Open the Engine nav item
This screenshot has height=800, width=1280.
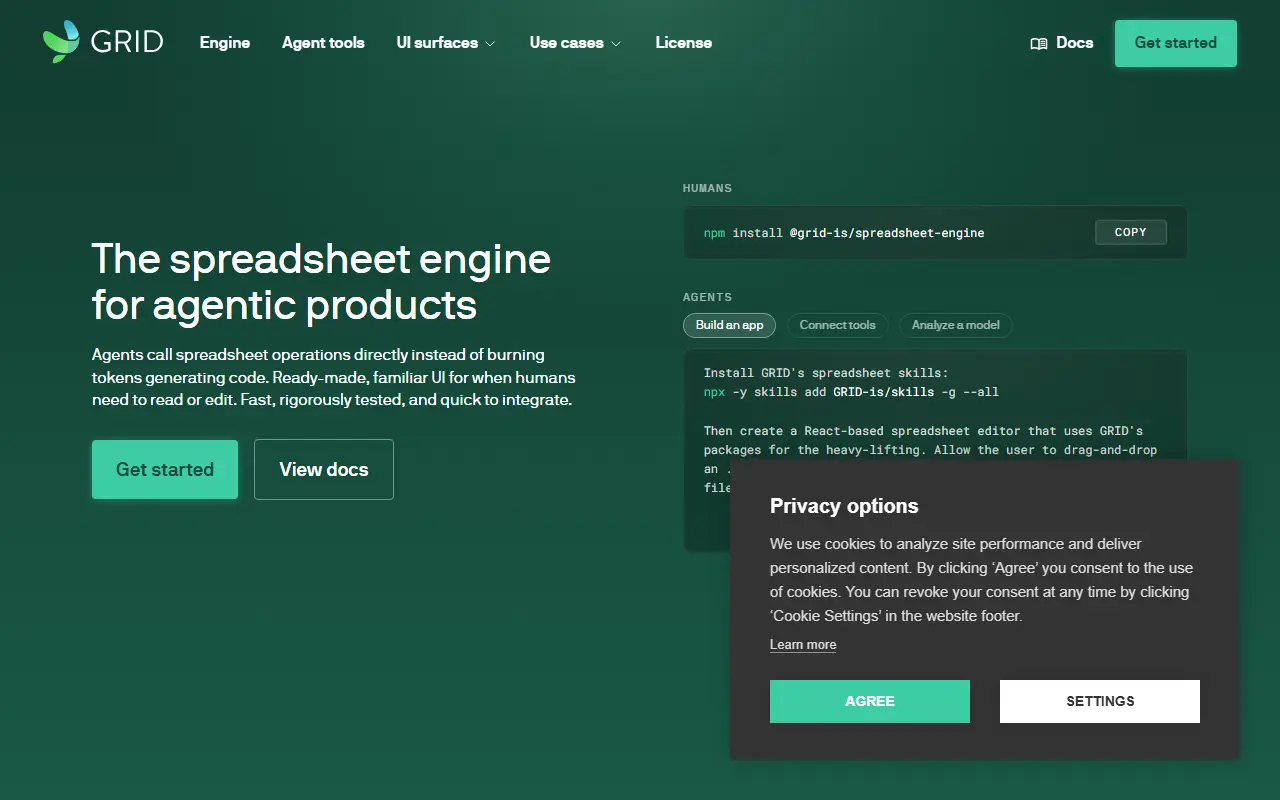pyautogui.click(x=225, y=43)
